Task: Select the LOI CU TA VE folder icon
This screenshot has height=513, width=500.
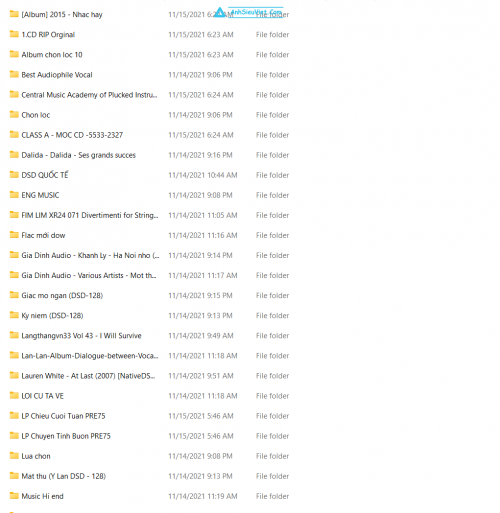Action: click(x=14, y=395)
